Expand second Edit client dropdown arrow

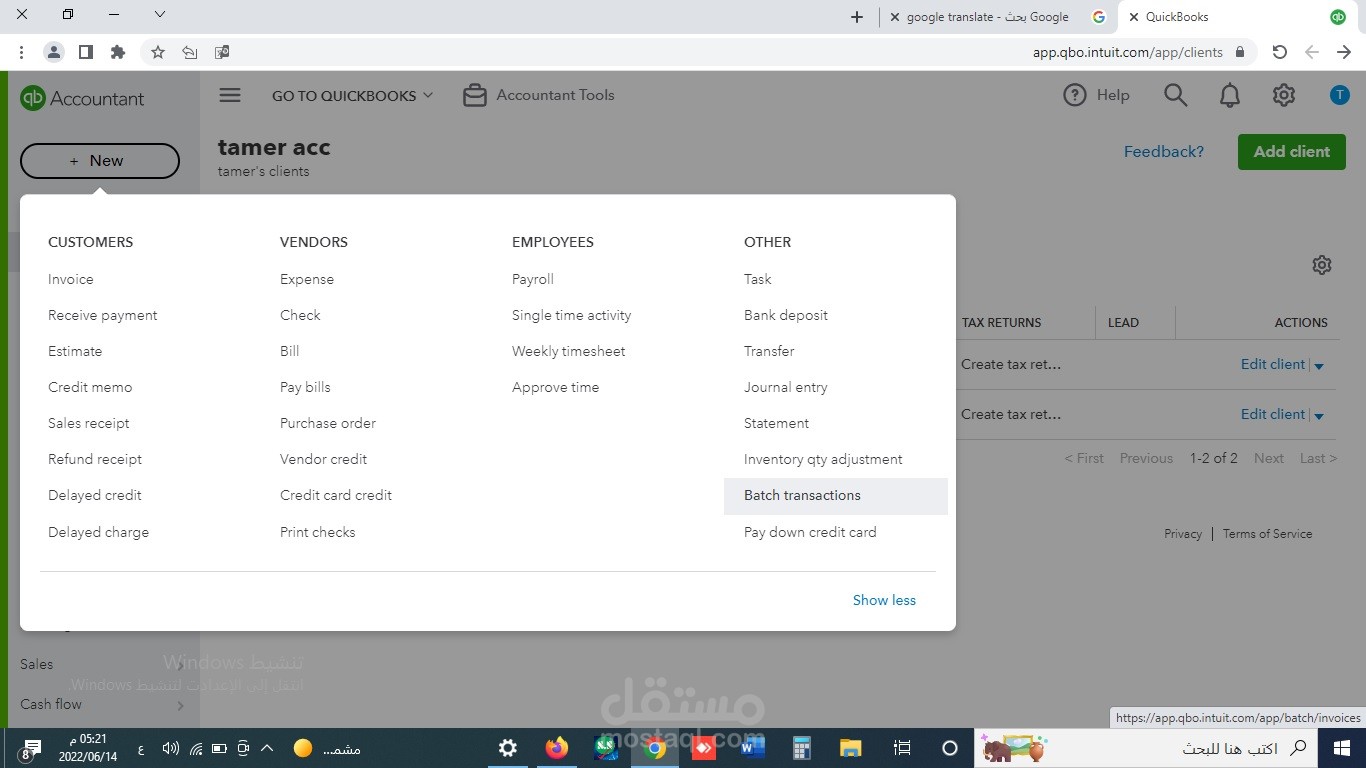[1319, 416]
